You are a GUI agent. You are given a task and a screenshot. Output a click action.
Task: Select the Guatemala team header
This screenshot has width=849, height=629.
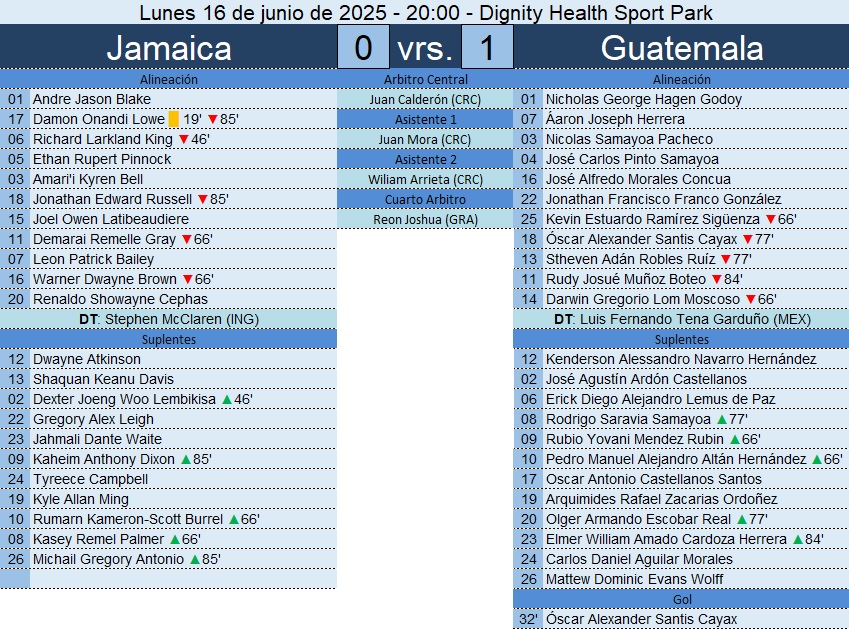[x=682, y=48]
